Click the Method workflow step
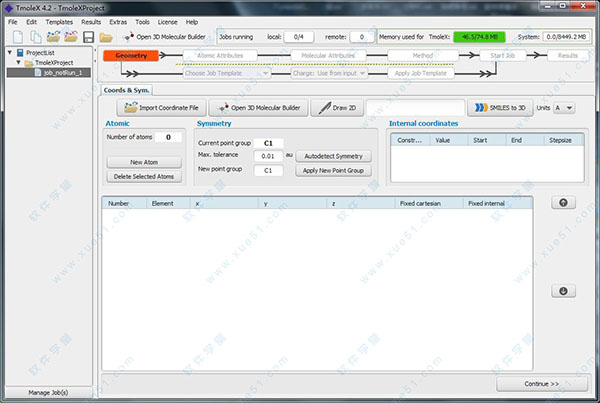 pyautogui.click(x=423, y=55)
